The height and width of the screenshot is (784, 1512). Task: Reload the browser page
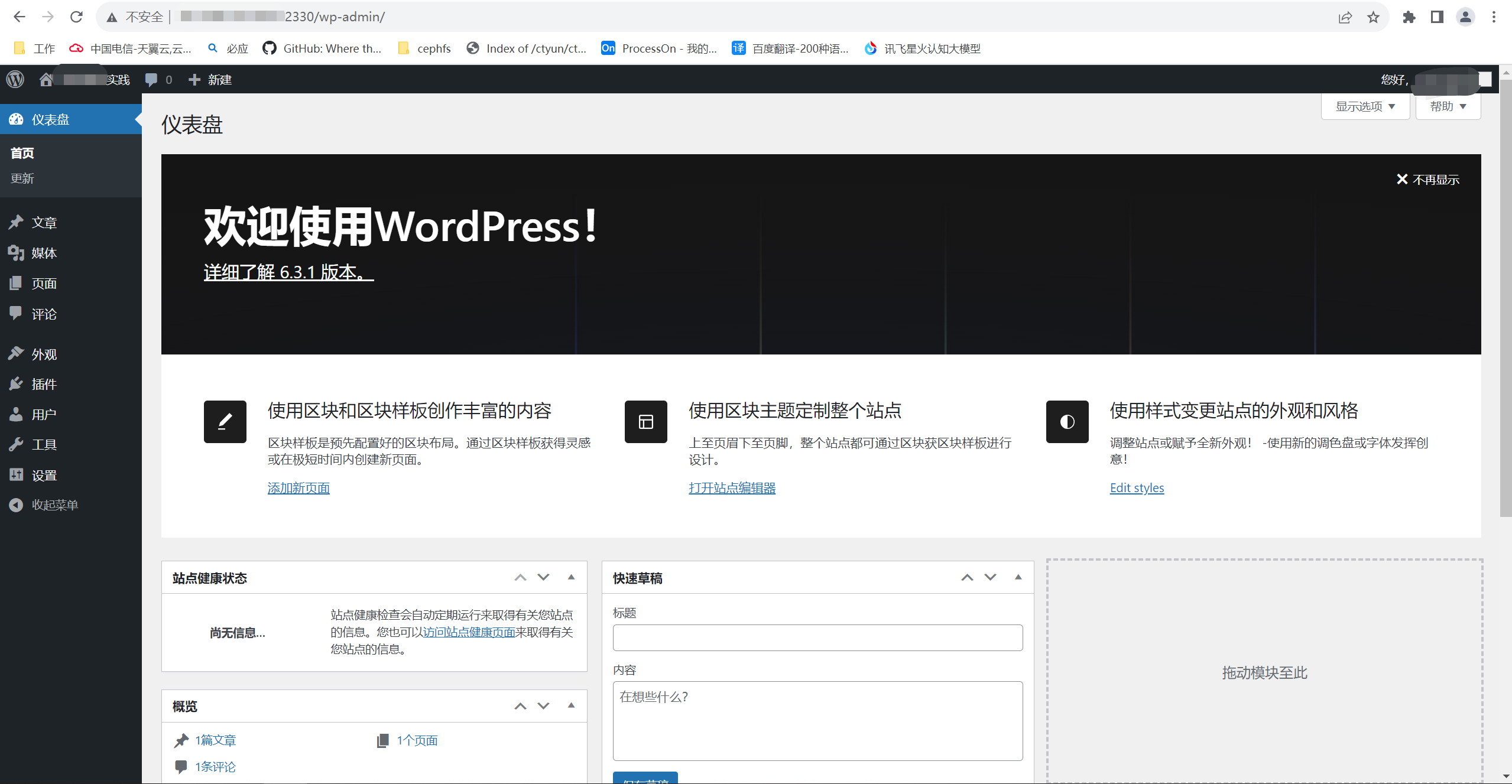(76, 17)
